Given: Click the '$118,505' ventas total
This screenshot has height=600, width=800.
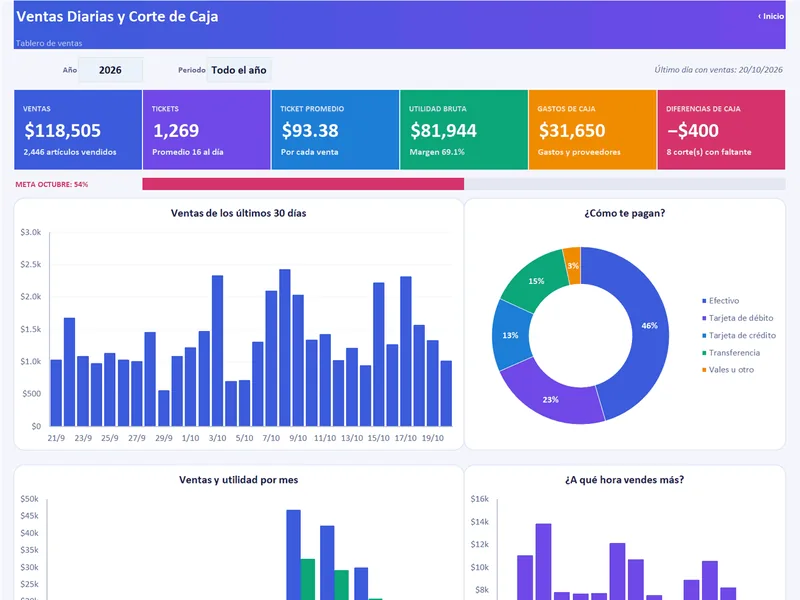Looking at the screenshot, I should [x=63, y=131].
